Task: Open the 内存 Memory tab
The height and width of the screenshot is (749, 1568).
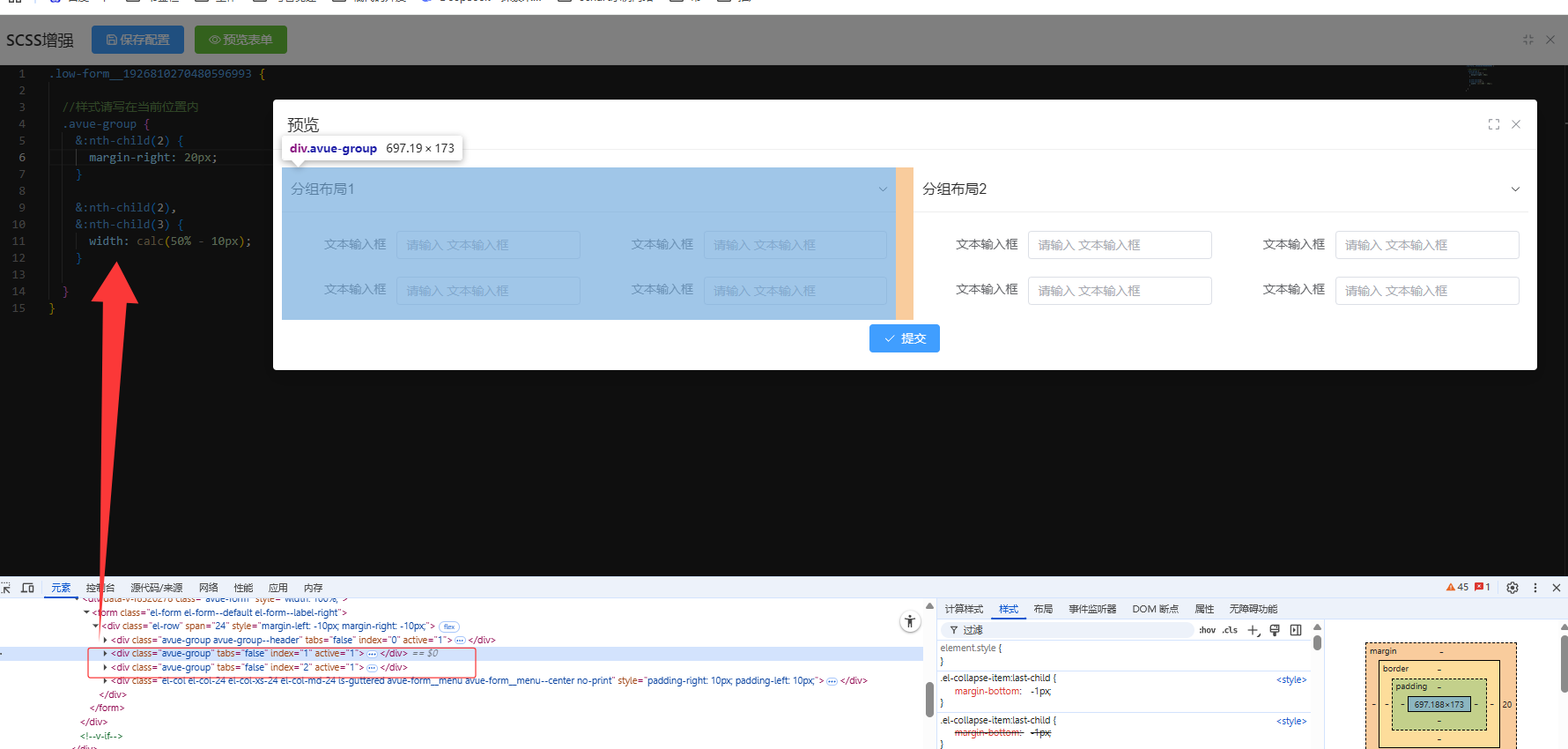Action: [x=313, y=588]
